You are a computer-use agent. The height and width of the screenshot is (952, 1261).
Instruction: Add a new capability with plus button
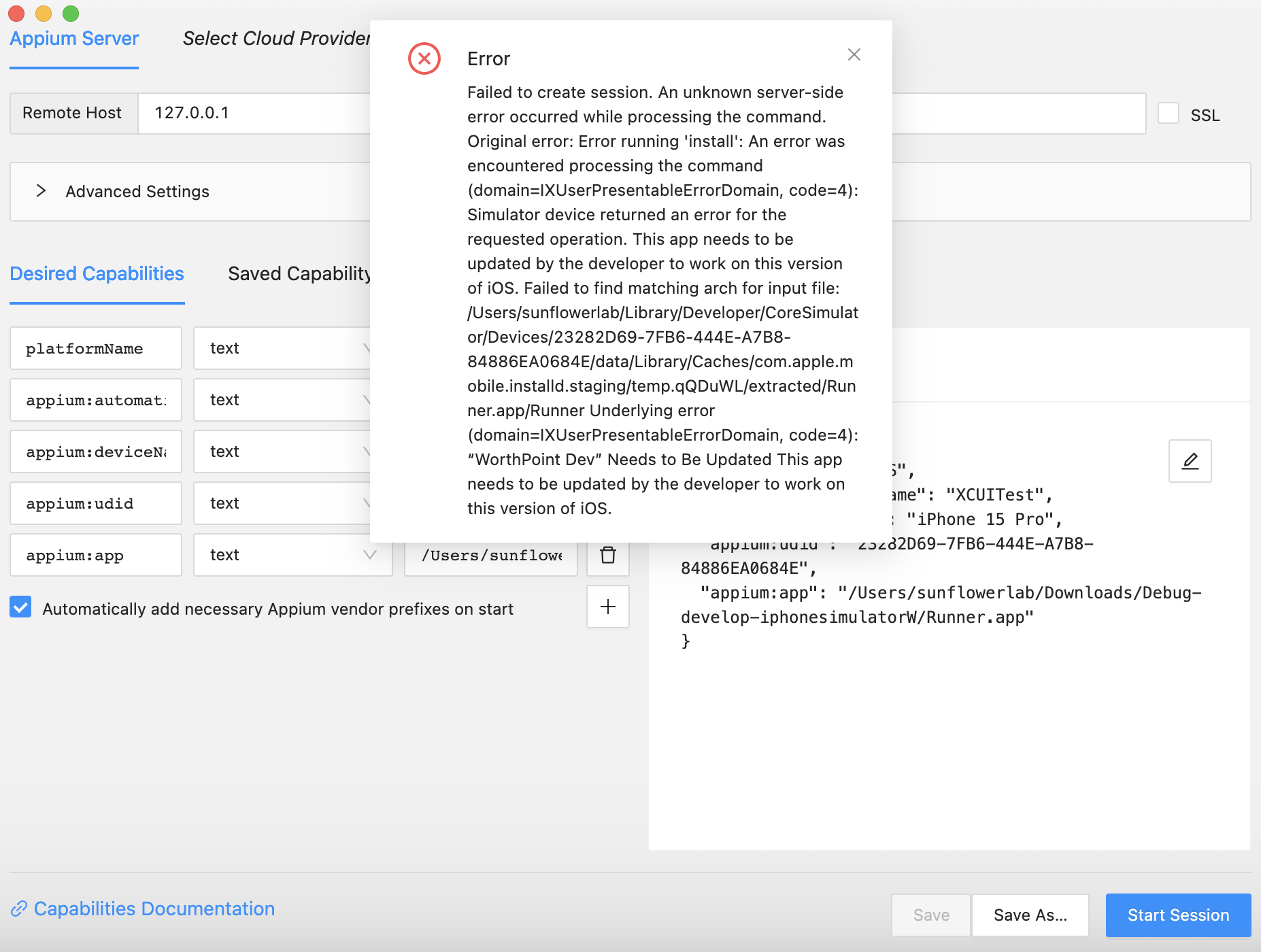click(x=608, y=607)
